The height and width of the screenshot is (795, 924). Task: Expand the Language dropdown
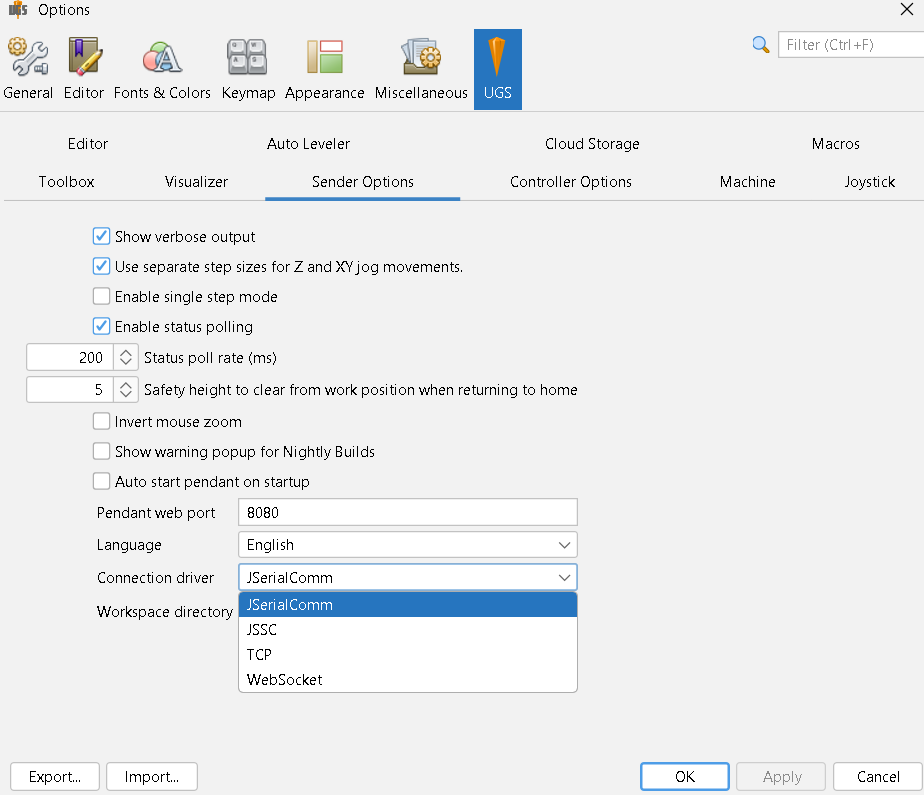click(x=408, y=545)
